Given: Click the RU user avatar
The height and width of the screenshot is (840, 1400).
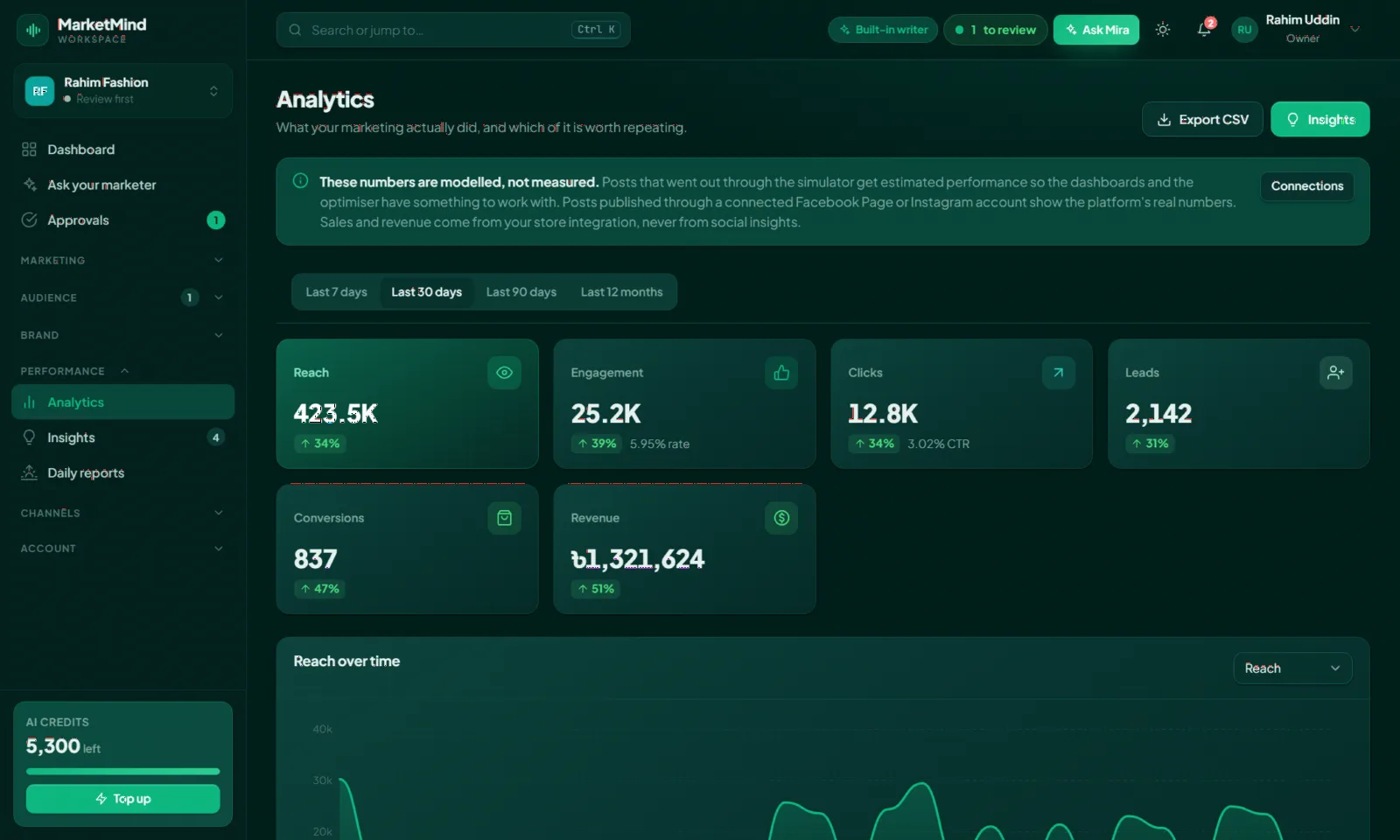Looking at the screenshot, I should pos(1244,30).
